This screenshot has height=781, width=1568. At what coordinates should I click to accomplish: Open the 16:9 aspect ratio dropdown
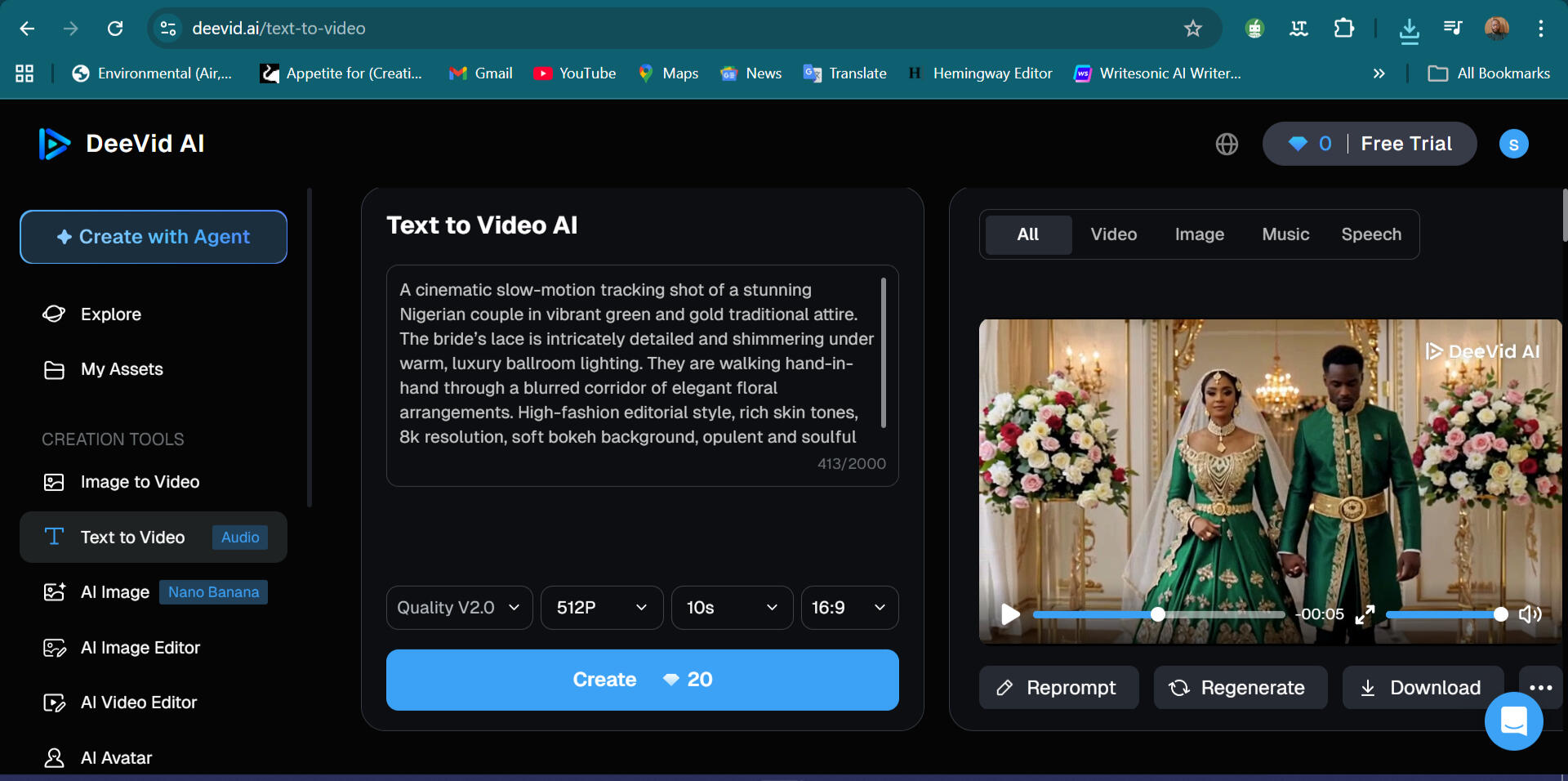pos(849,607)
